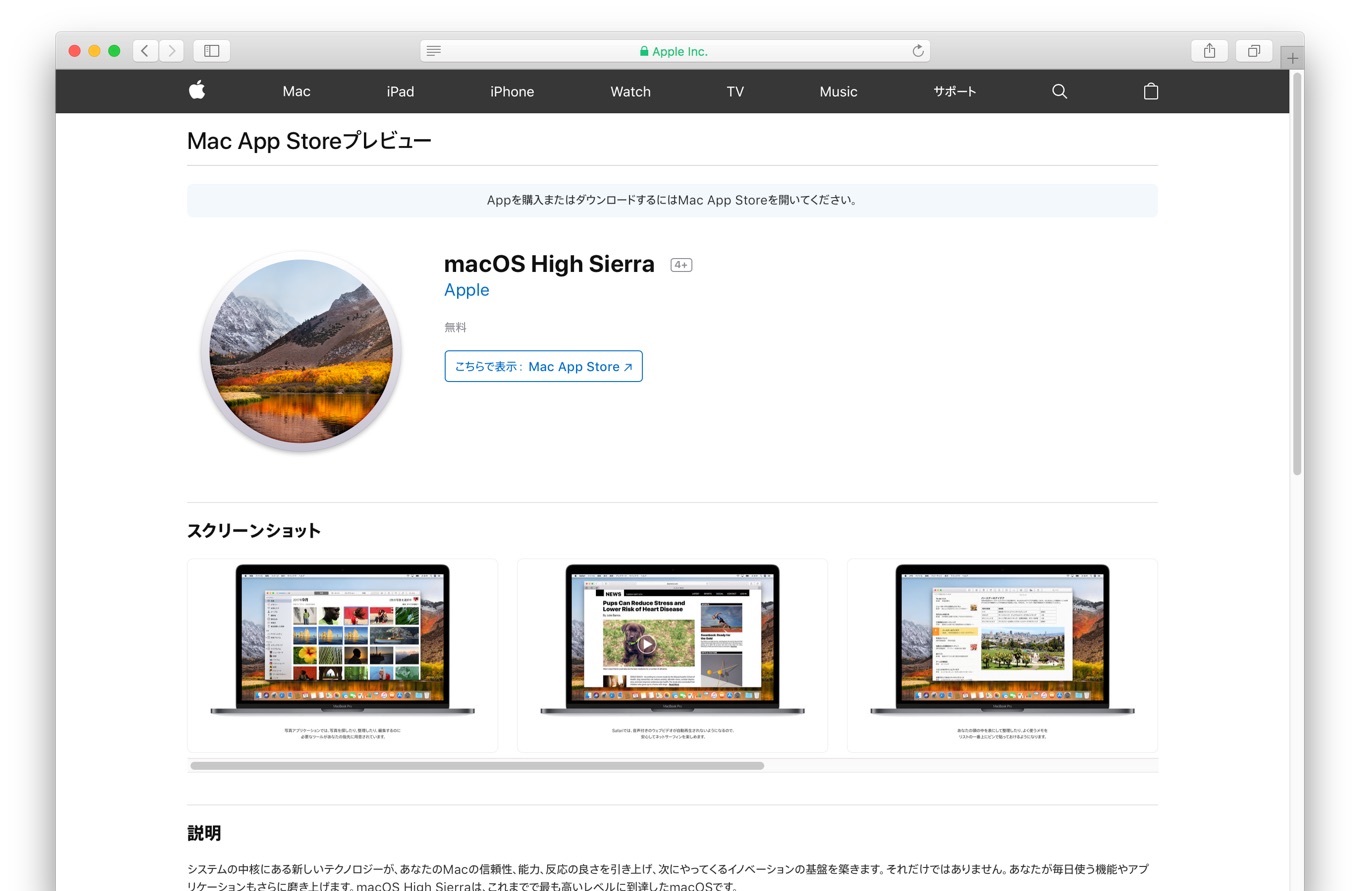Screen dimensions: 1360x891
Task: Click the lock icon beside Apple Inc.
Action: [x=644, y=51]
